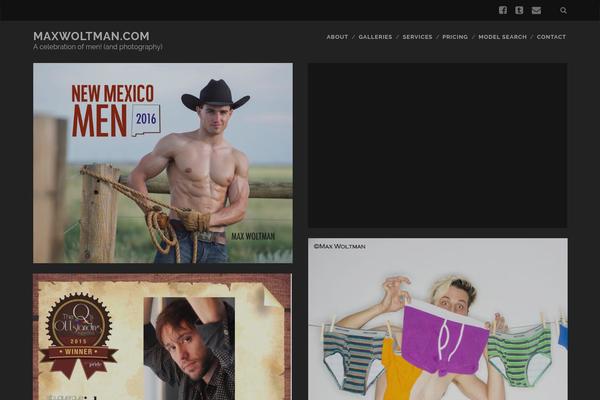
Task: Open the New Mexico Men 2016 image
Action: point(163,163)
